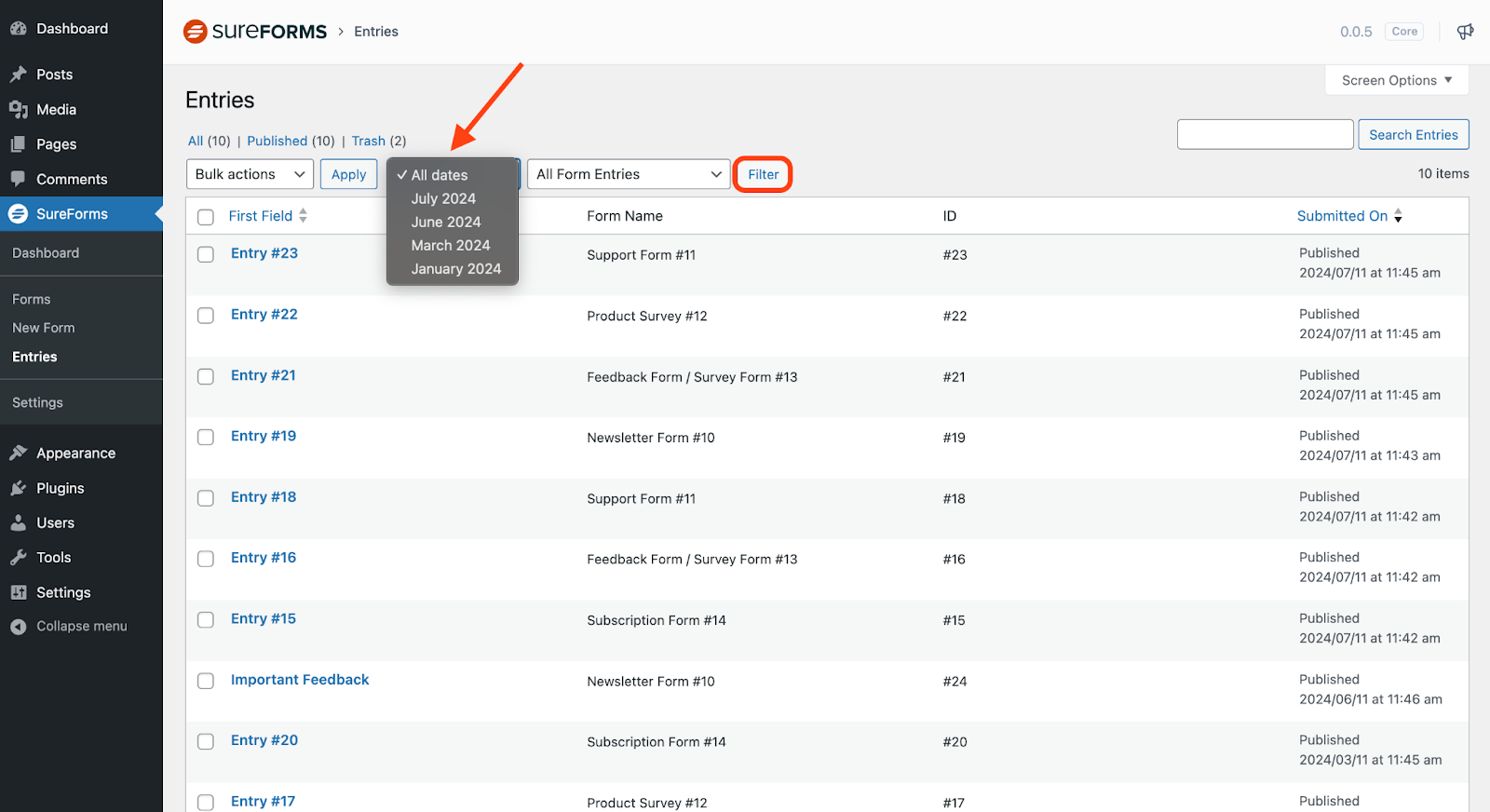The height and width of the screenshot is (812, 1490).
Task: Open the Bulk actions dropdown
Action: [x=250, y=174]
